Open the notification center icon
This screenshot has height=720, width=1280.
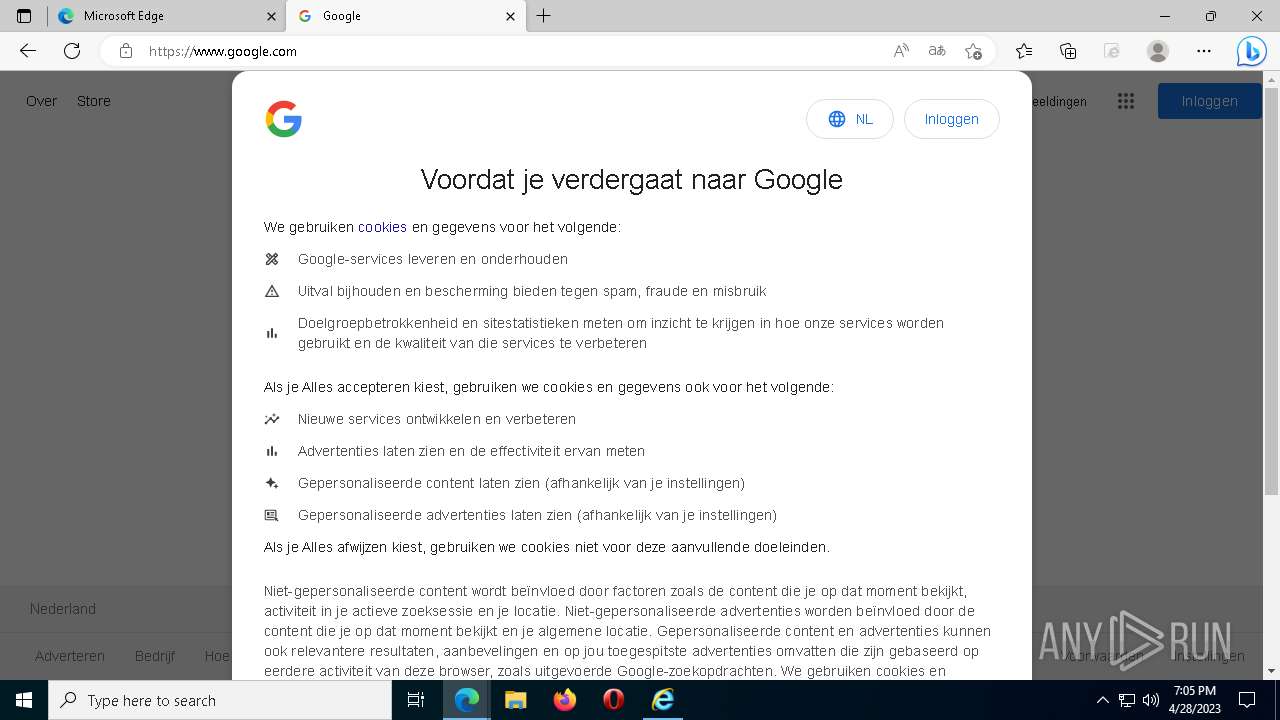(1247, 700)
